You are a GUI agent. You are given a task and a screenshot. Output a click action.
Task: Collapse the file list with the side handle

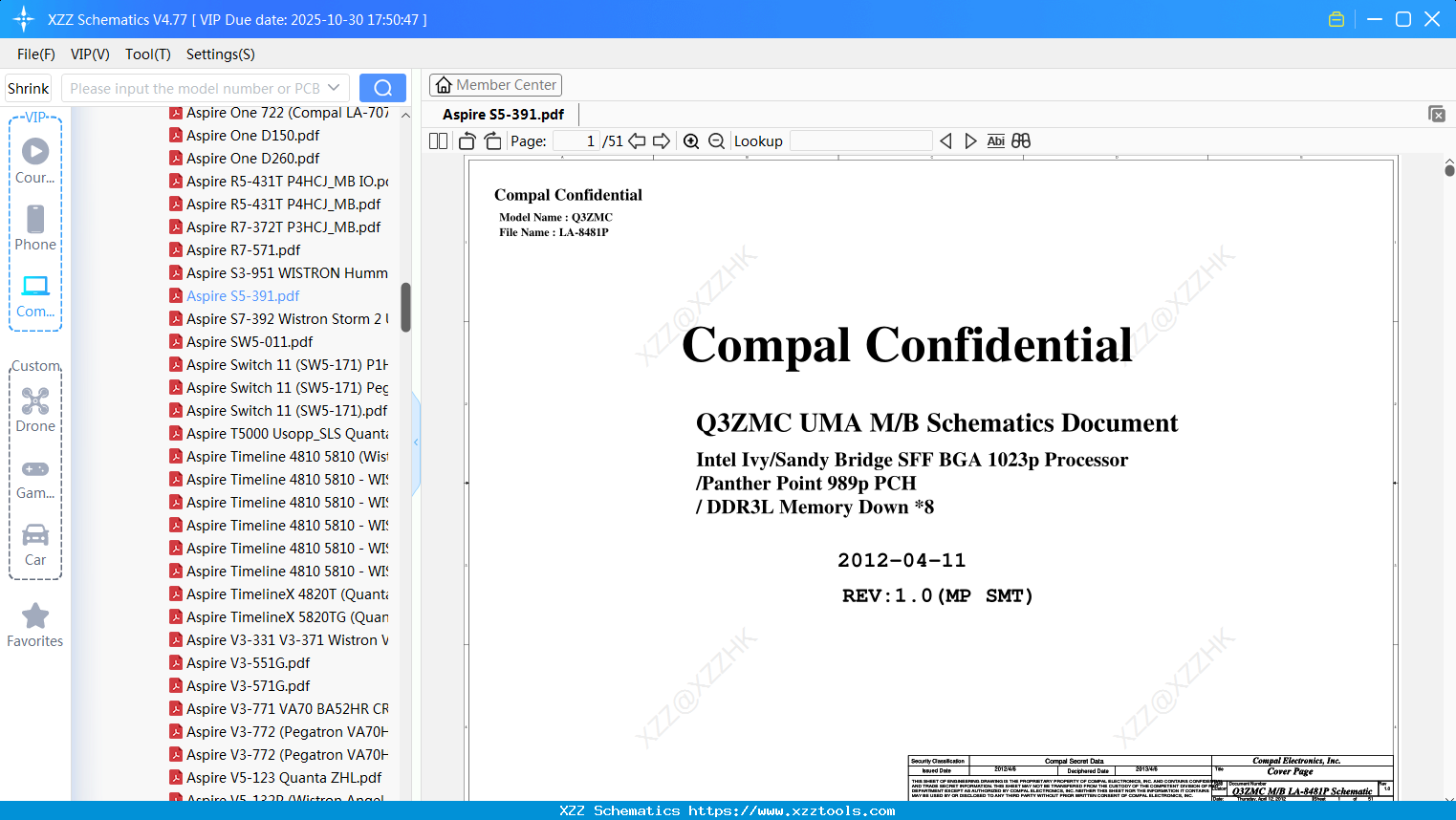click(416, 442)
